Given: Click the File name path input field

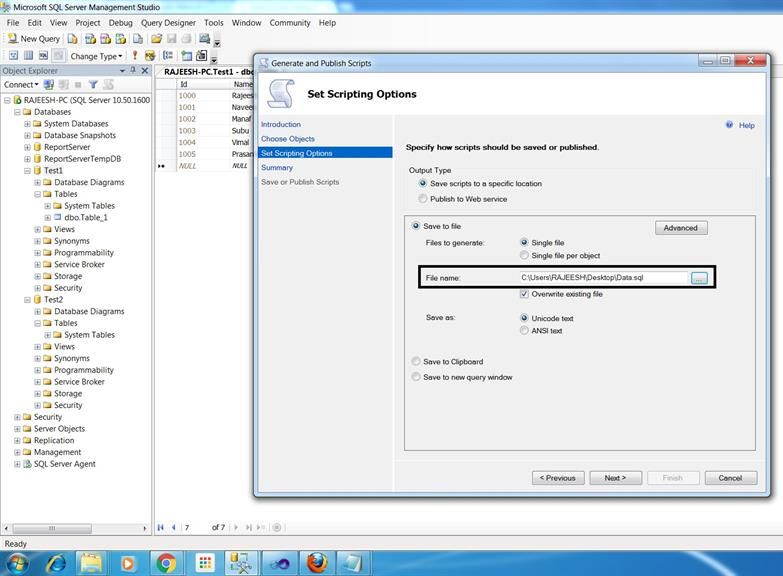Looking at the screenshot, I should tap(604, 278).
